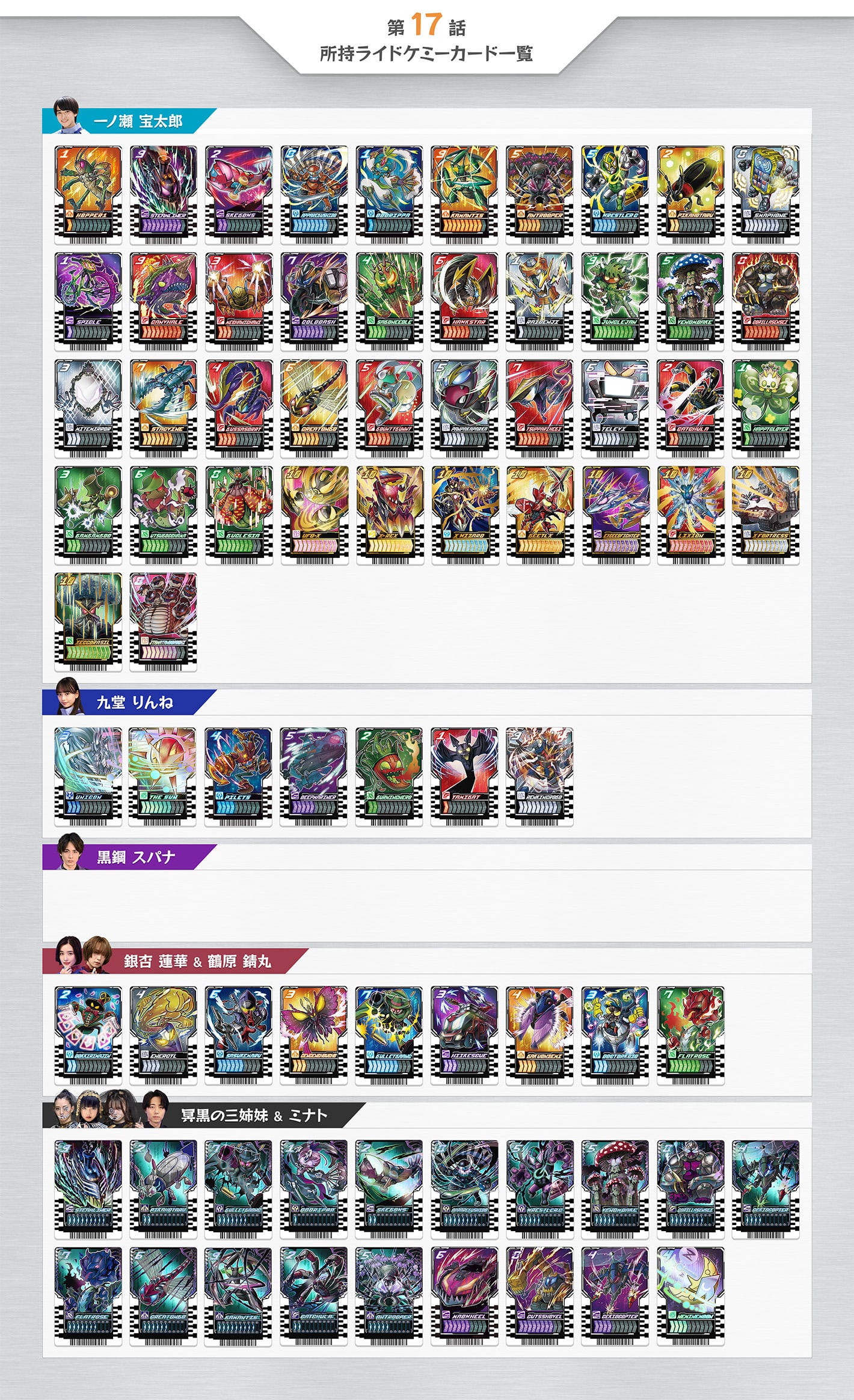Open the ODORIMAJIN card
The width and height of the screenshot is (854, 1400).
(88, 1035)
